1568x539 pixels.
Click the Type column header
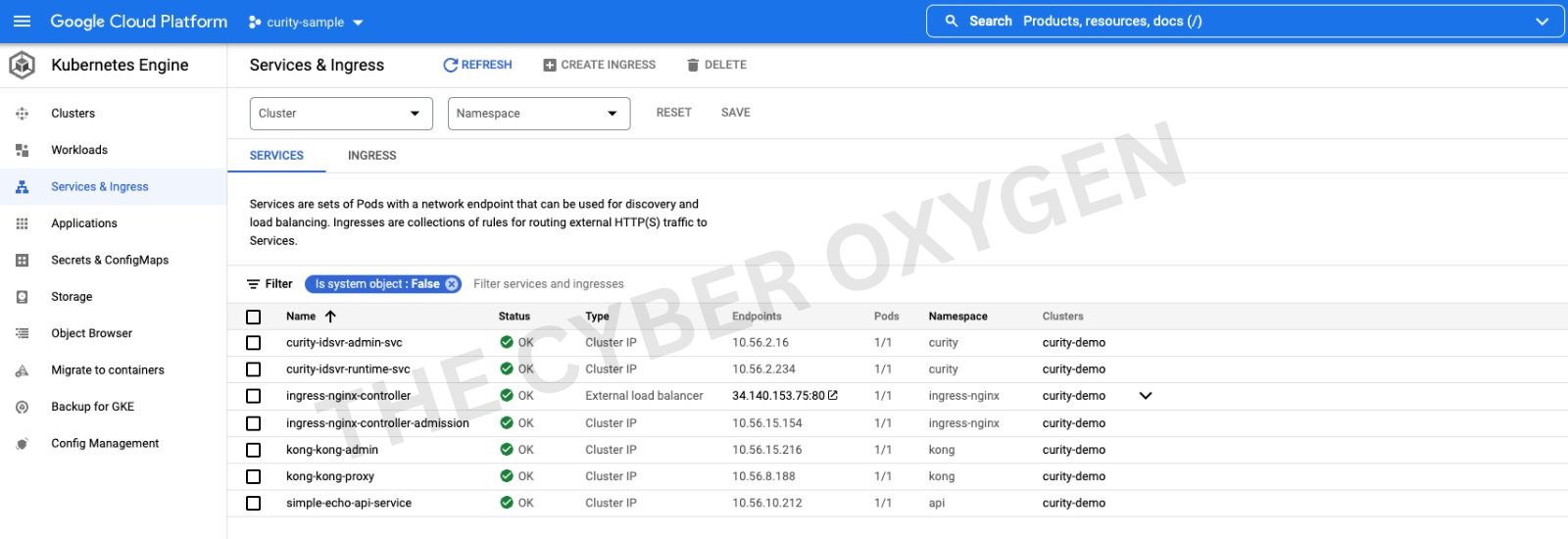click(x=597, y=317)
